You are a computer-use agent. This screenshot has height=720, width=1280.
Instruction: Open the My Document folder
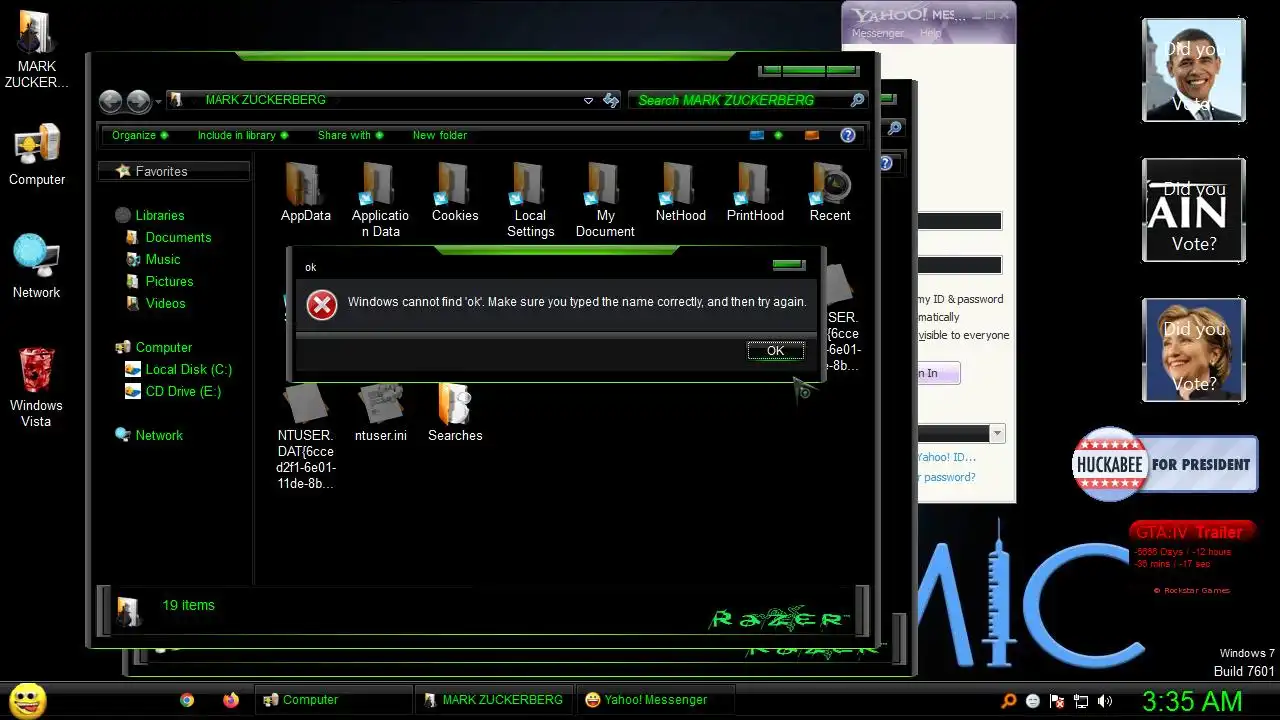(605, 200)
